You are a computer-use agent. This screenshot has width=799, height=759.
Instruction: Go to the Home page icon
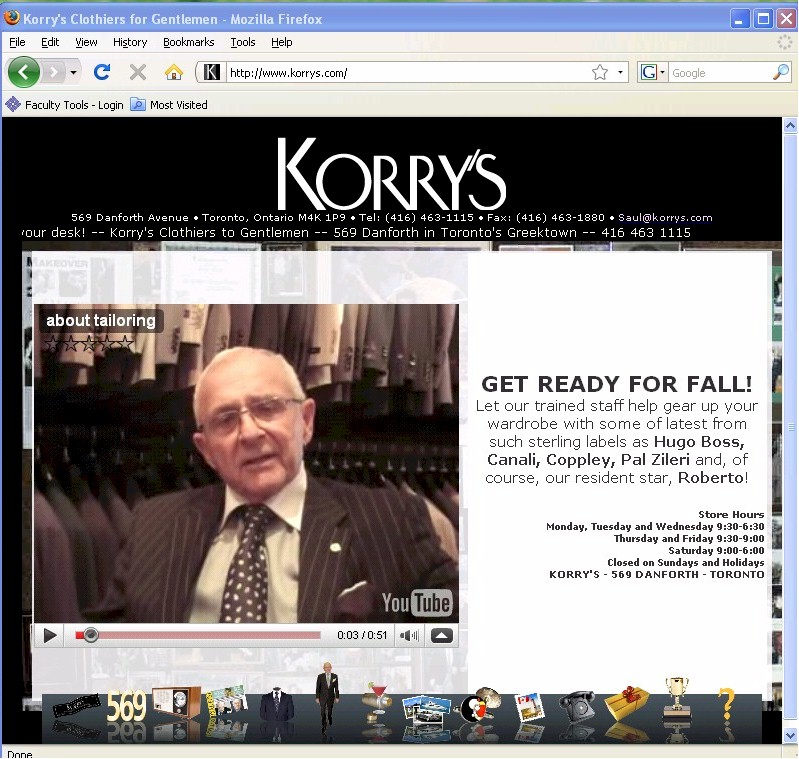tap(174, 72)
